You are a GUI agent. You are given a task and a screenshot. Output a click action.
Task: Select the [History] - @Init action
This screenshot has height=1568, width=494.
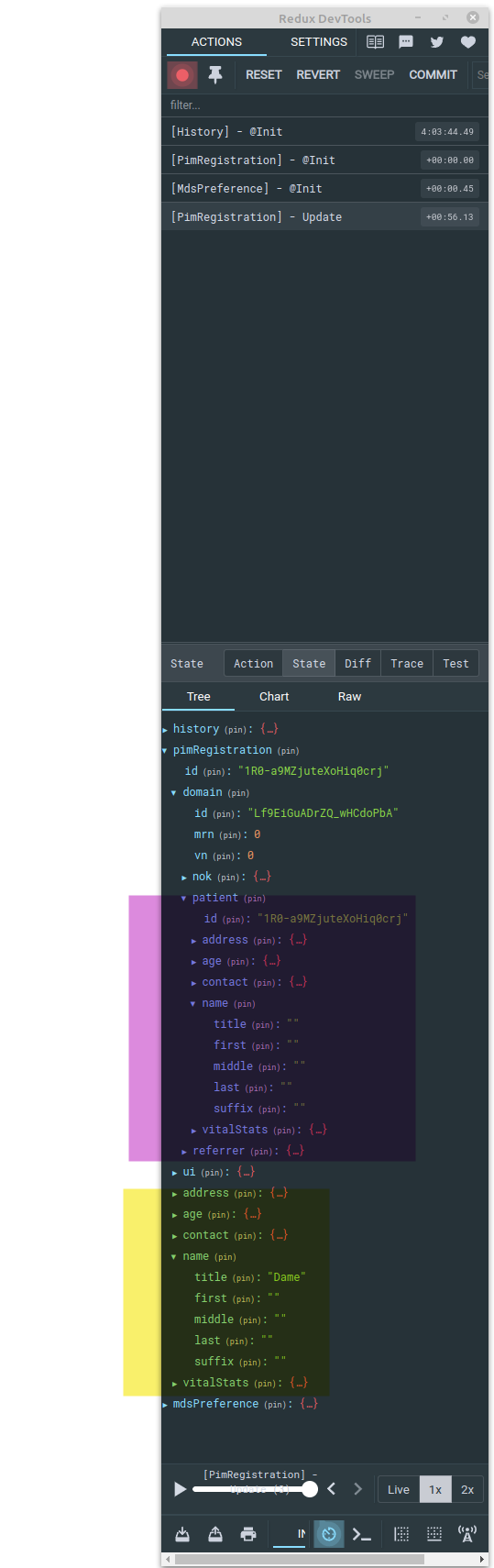pos(324,131)
